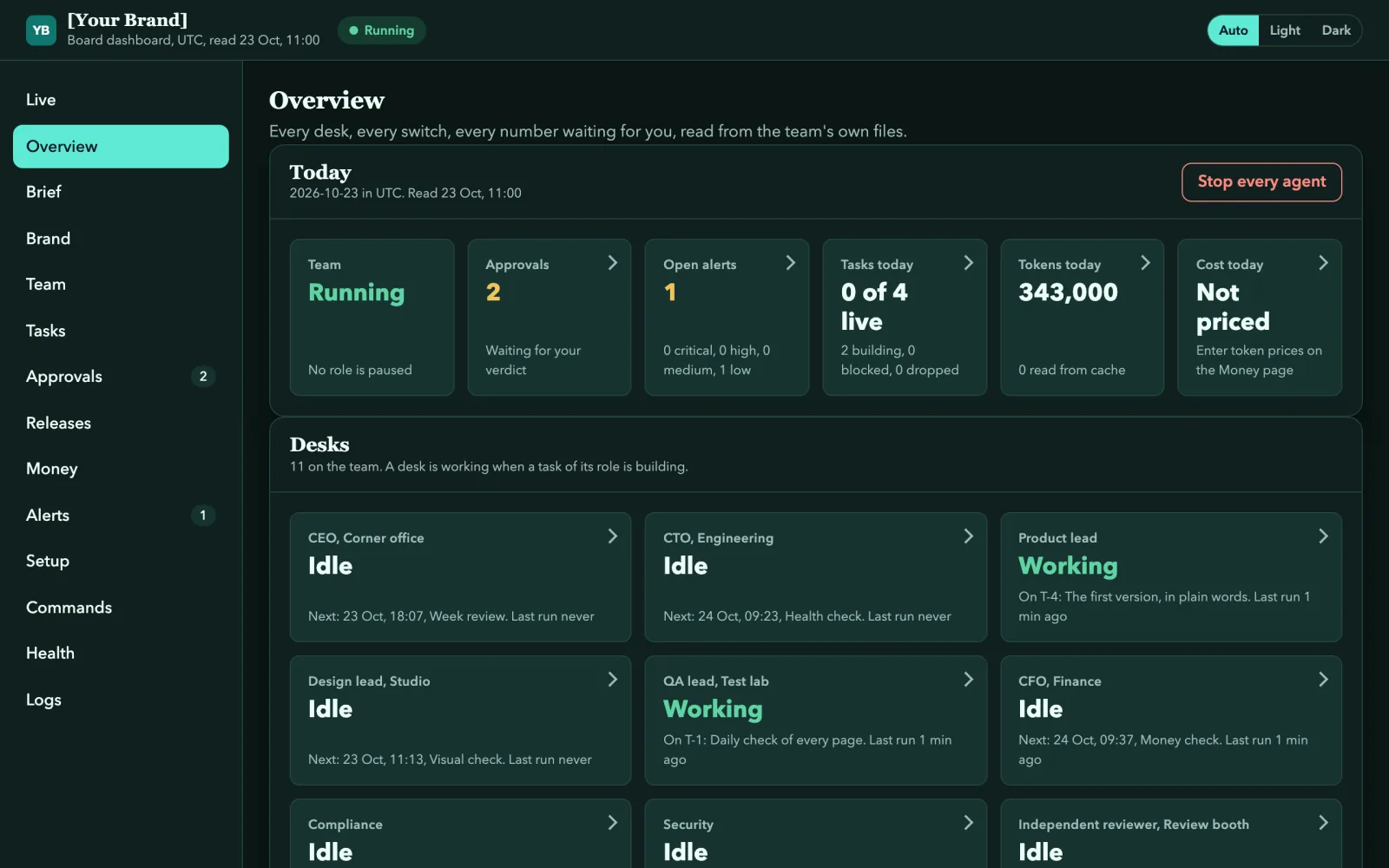Switch theme to Auto
The height and width of the screenshot is (868, 1389).
click(1233, 30)
